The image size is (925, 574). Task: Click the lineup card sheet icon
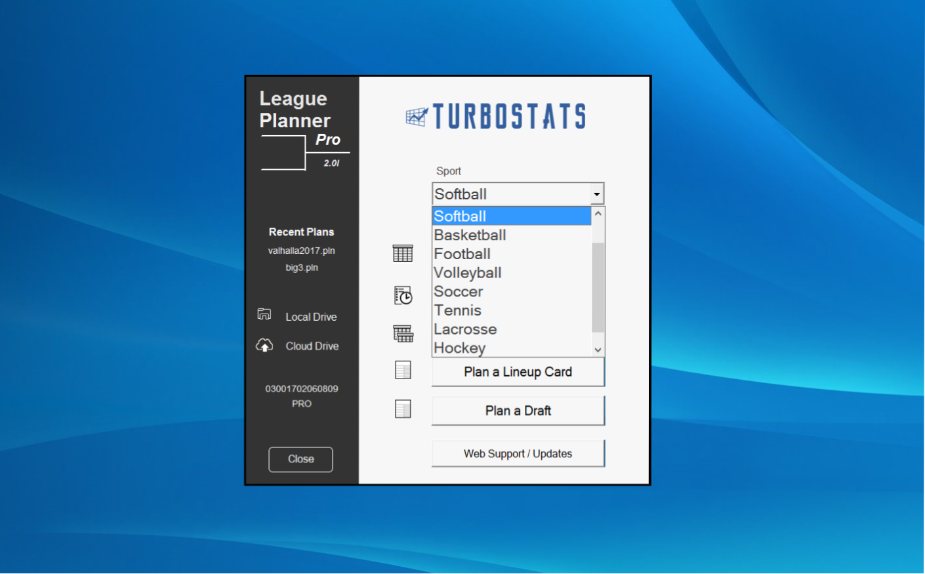403,370
